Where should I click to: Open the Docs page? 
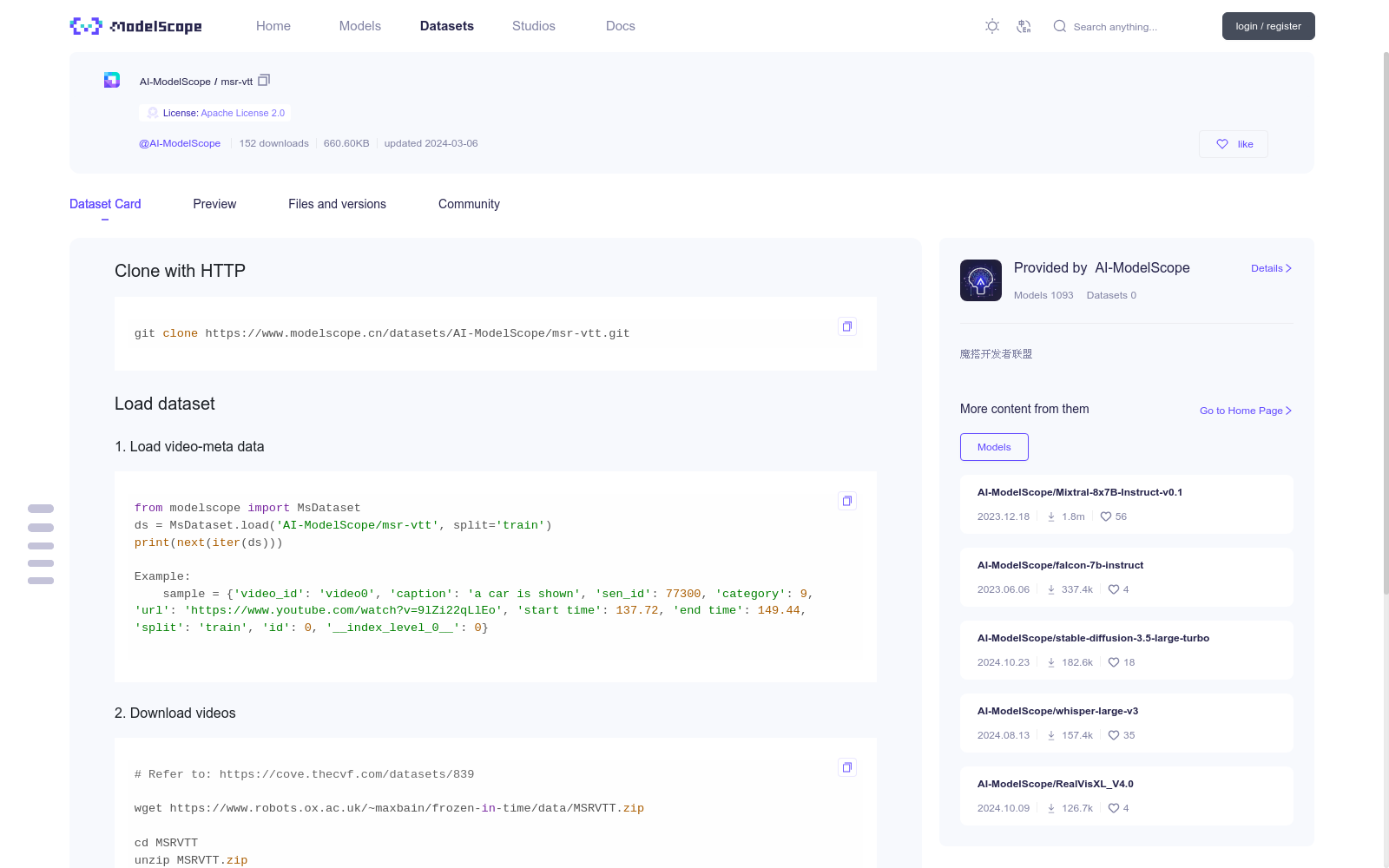(x=621, y=26)
